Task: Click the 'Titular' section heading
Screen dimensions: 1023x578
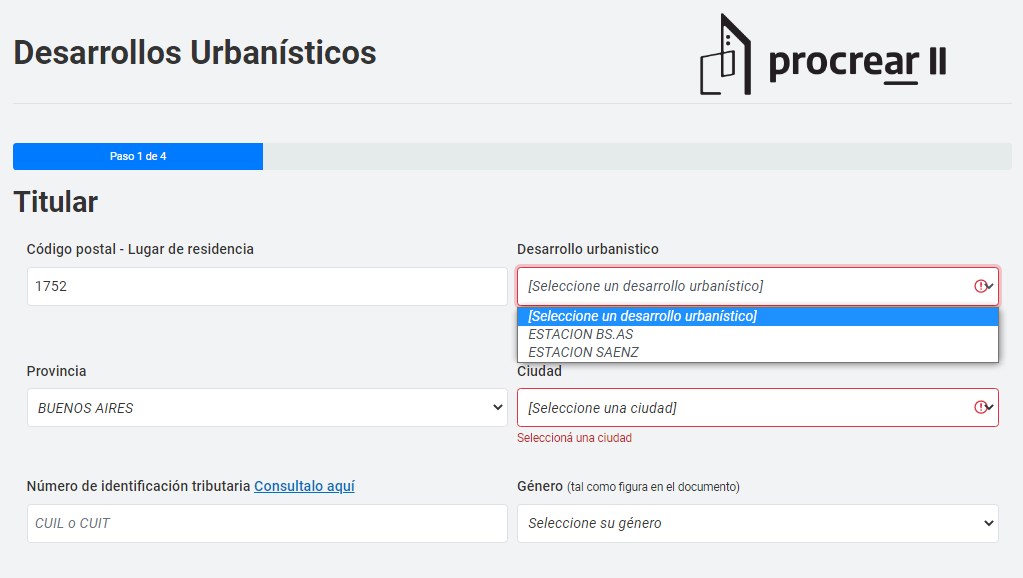Action: (56, 202)
